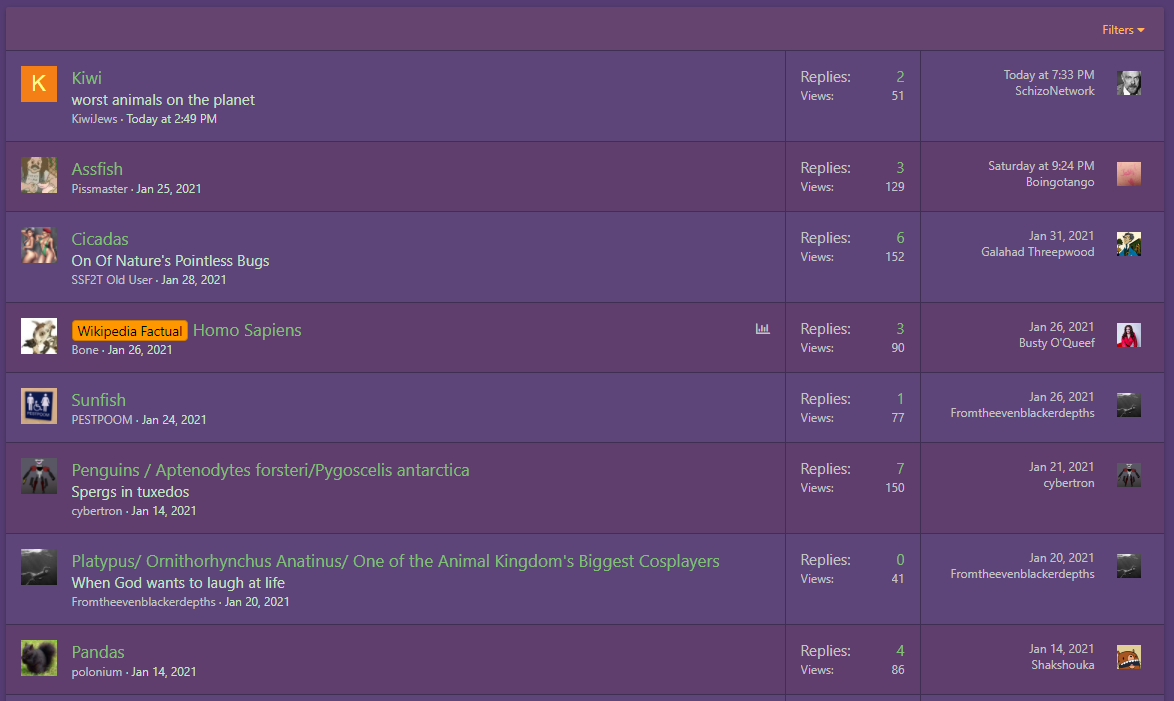Click the KiwiJews username link
The width and height of the screenshot is (1174, 701).
[x=94, y=119]
